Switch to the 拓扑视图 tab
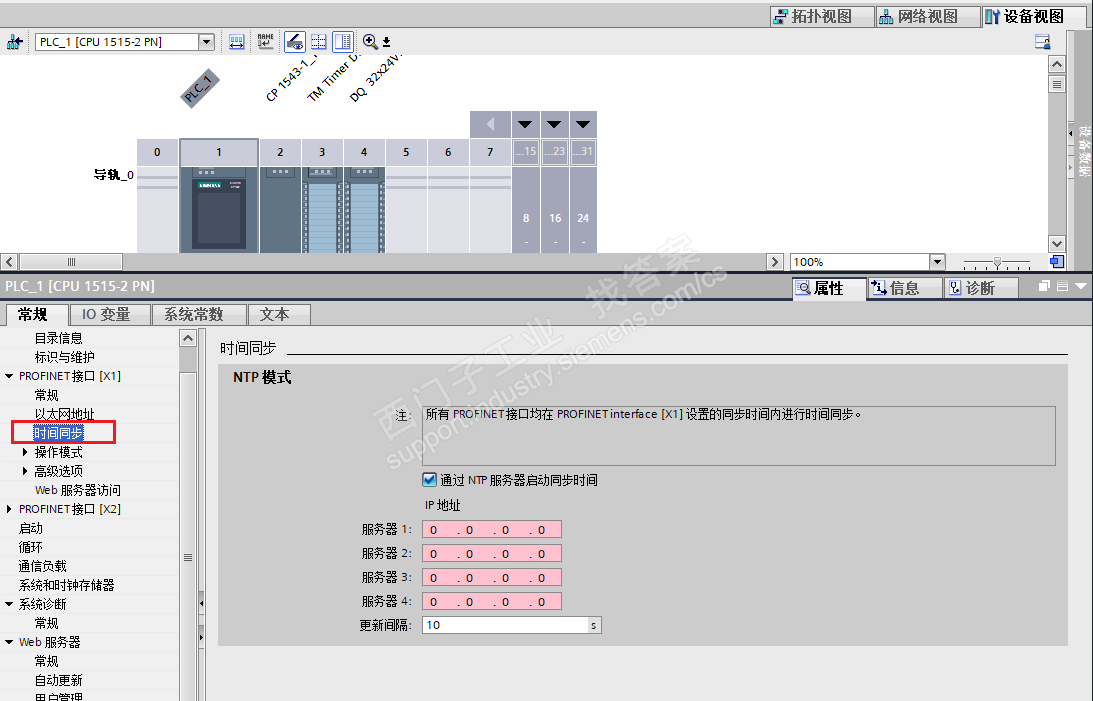The height and width of the screenshot is (701, 1093). pos(822,16)
